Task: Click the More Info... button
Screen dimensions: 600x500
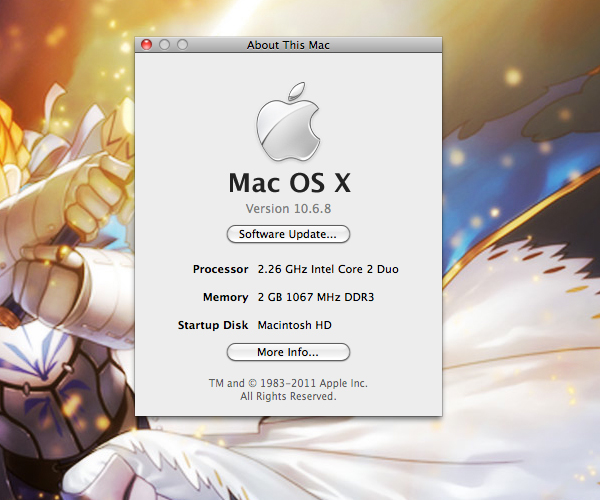Action: 288,352
